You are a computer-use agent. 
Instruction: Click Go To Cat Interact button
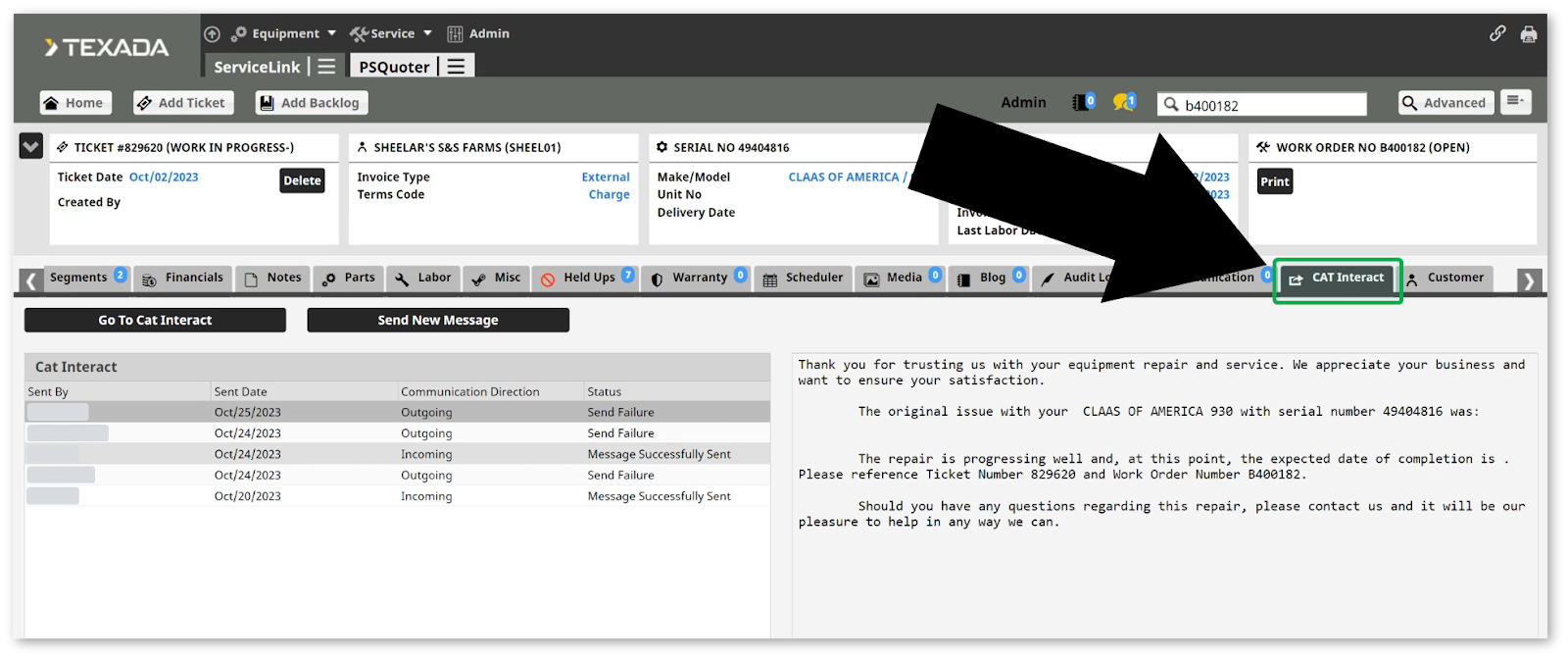(155, 321)
